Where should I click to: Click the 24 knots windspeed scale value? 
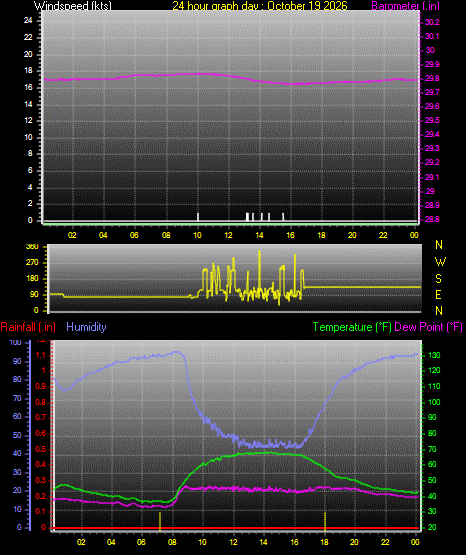tap(28, 21)
